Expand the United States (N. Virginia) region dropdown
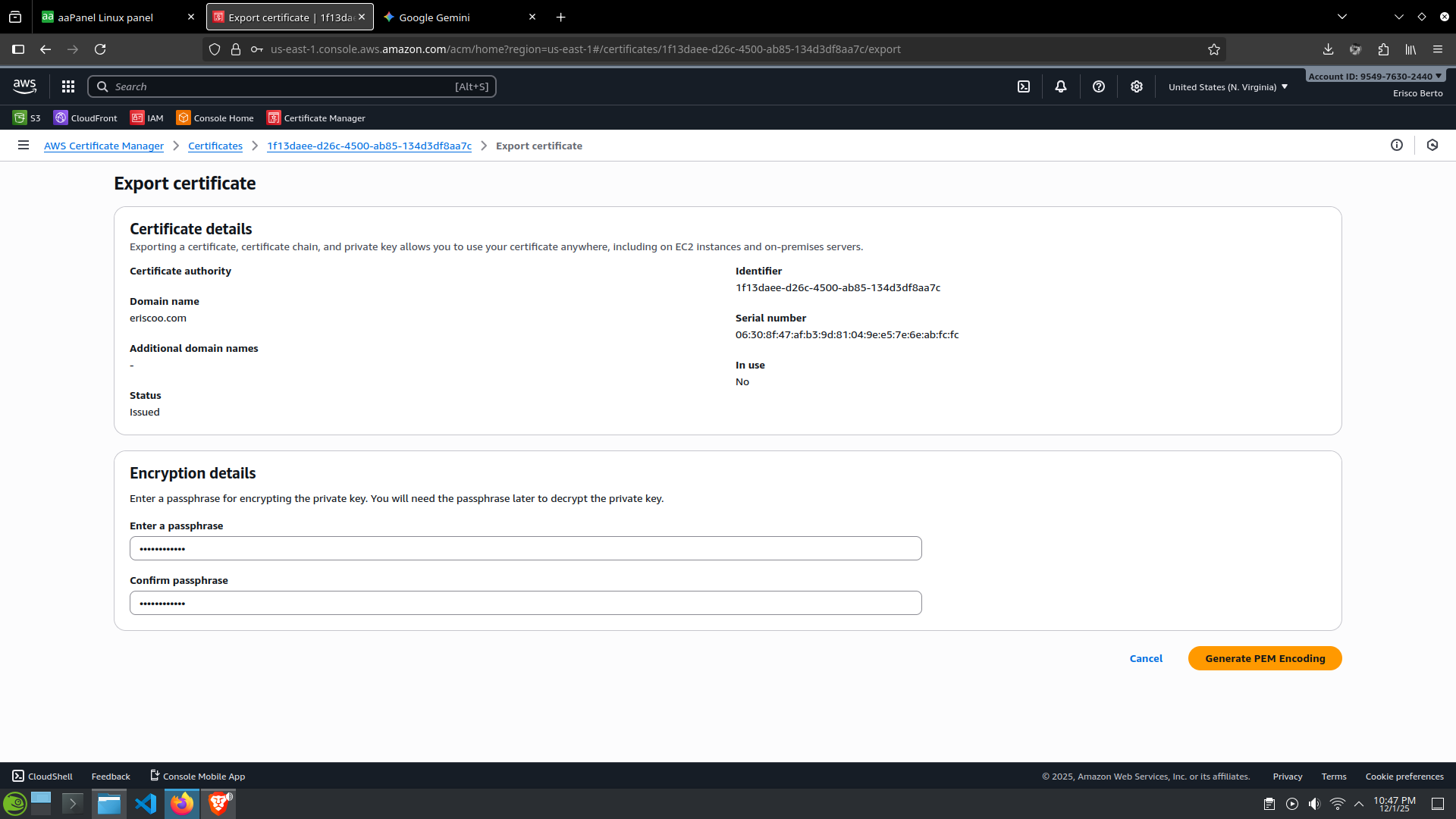The image size is (1456, 819). (x=1228, y=86)
